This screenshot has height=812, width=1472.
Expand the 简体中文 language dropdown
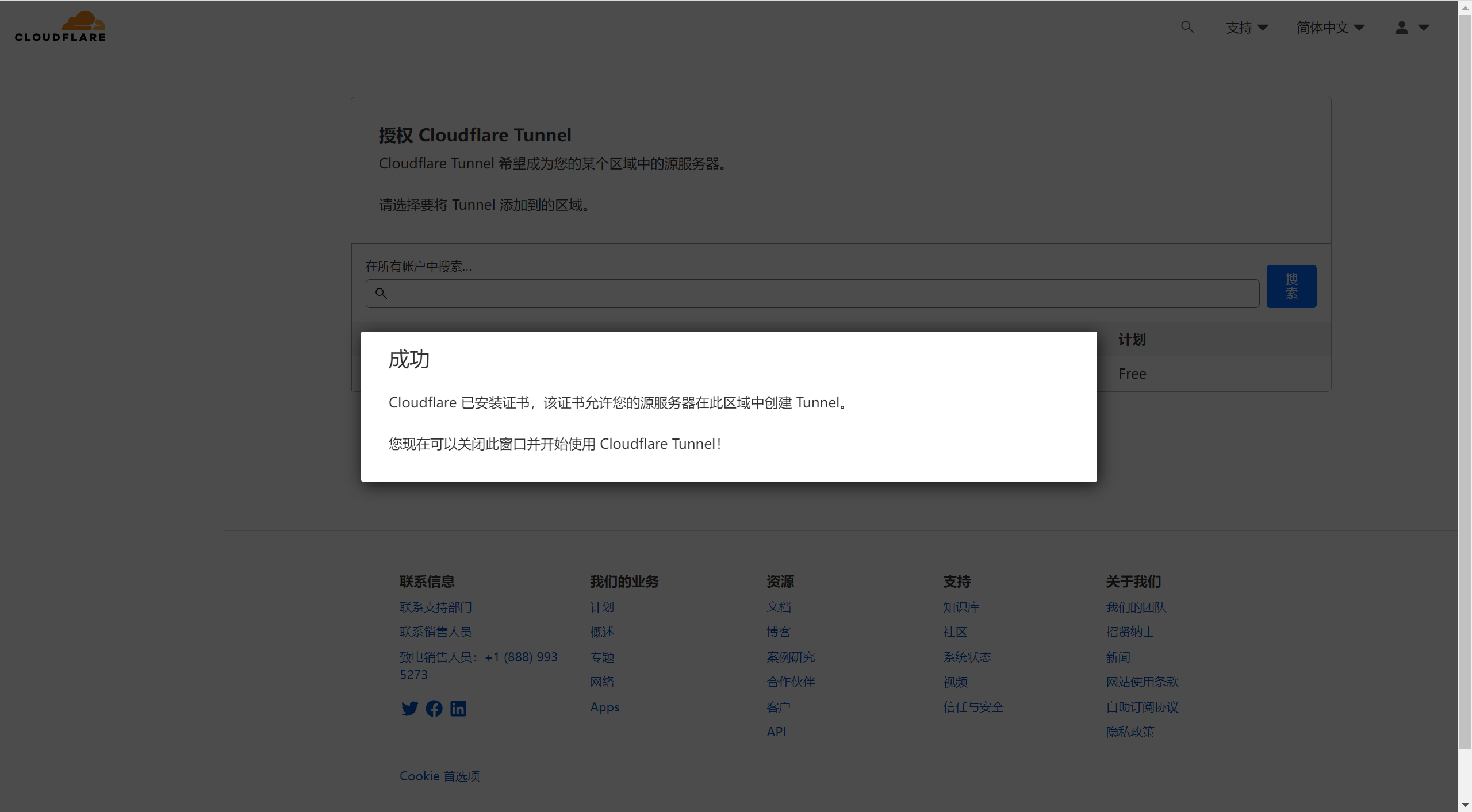point(1331,28)
